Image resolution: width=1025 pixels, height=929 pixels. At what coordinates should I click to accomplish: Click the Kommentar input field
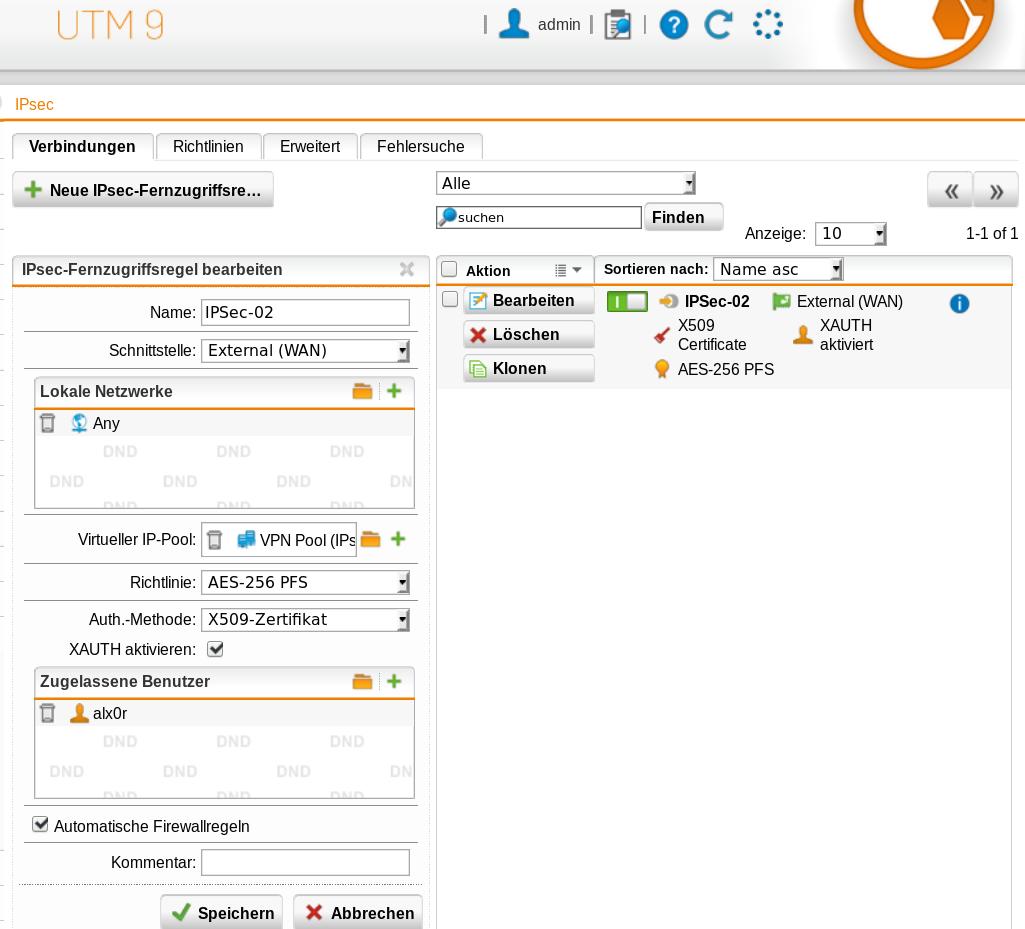pyautogui.click(x=305, y=862)
